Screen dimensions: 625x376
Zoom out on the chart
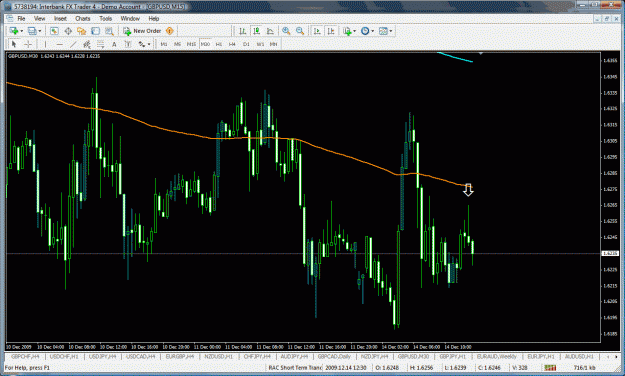tap(300, 31)
